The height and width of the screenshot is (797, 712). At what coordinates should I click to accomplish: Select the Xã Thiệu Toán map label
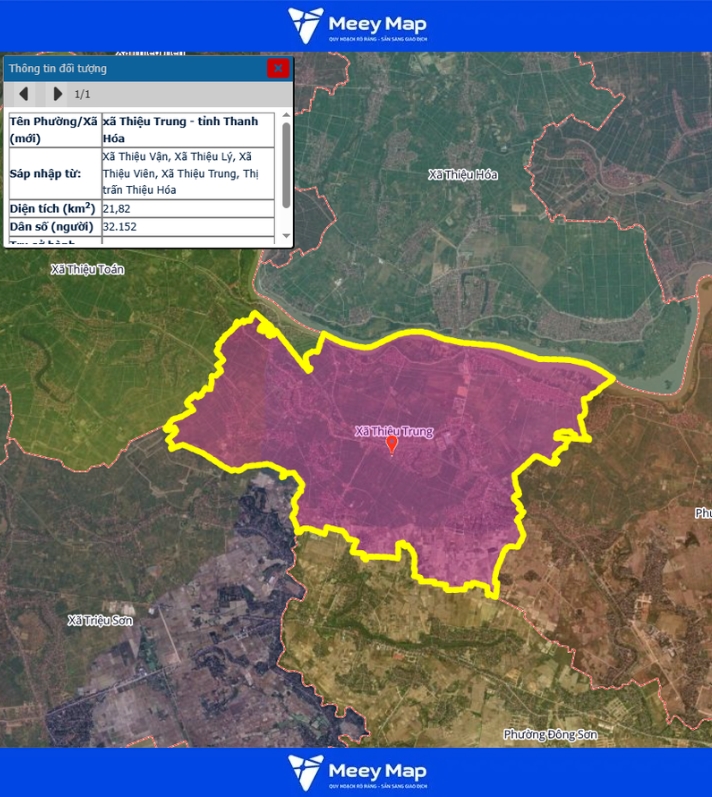coord(87,270)
